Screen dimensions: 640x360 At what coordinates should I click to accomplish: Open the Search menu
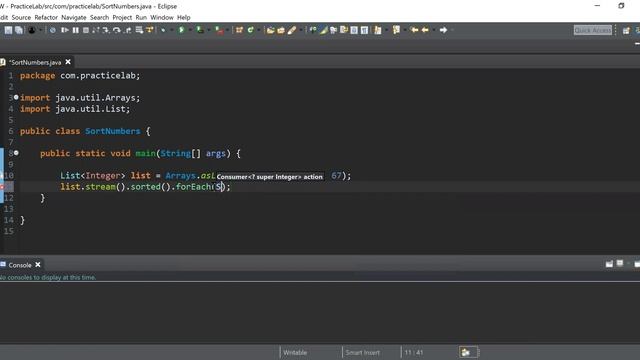(x=99, y=18)
